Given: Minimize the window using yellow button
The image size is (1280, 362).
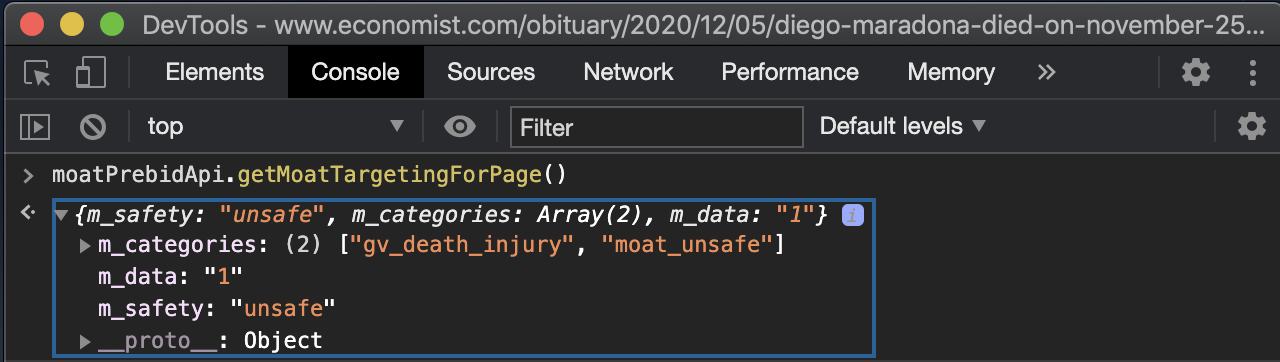Looking at the screenshot, I should coord(72,23).
